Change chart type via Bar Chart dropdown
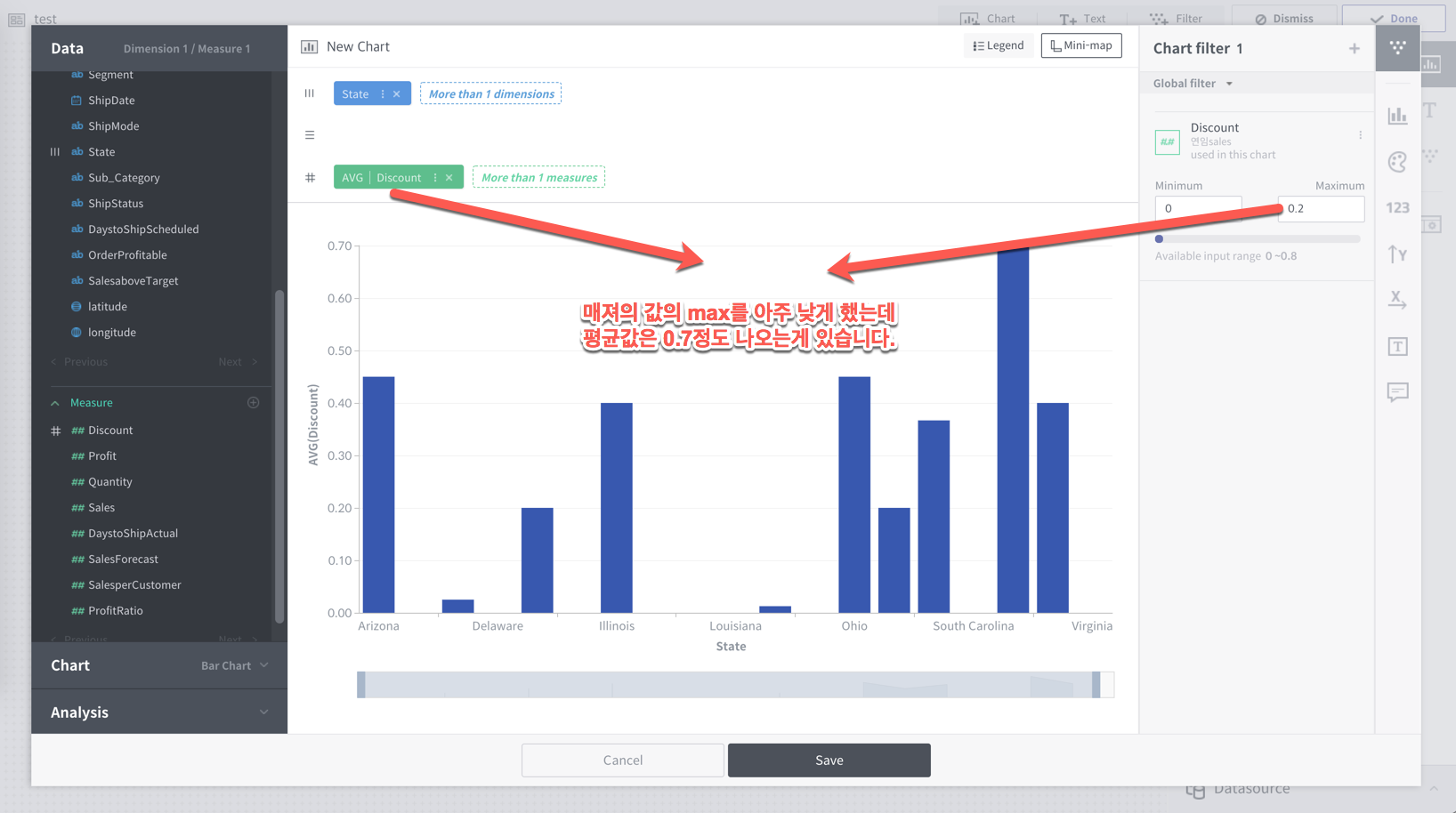The width and height of the screenshot is (1456, 813). point(233,665)
